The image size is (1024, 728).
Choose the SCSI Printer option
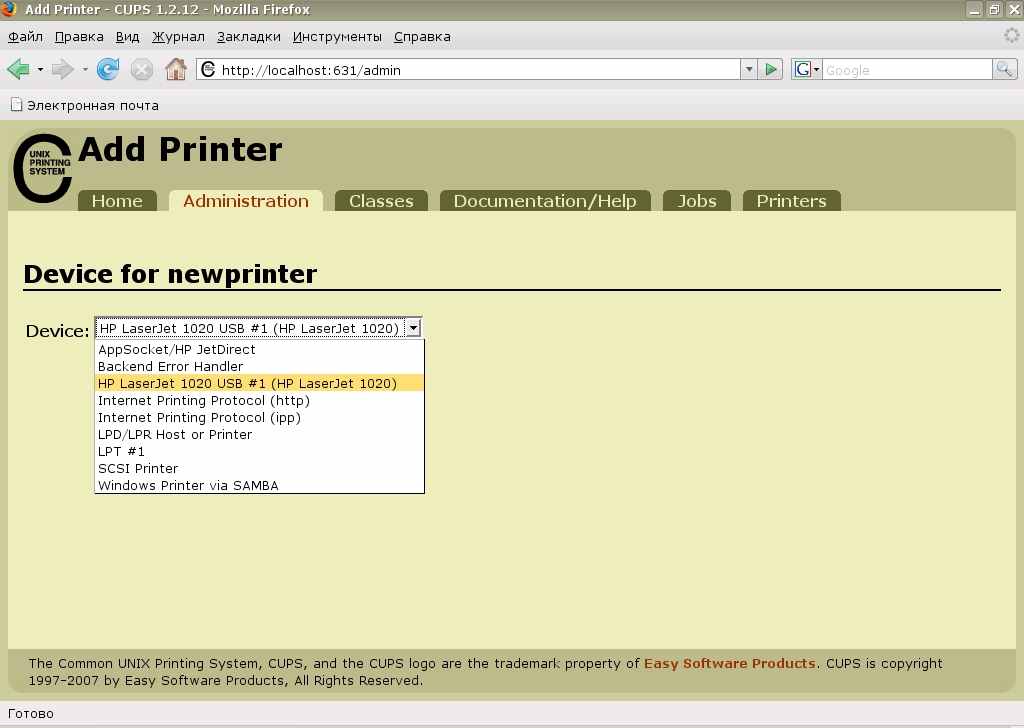pyautogui.click(x=259, y=468)
